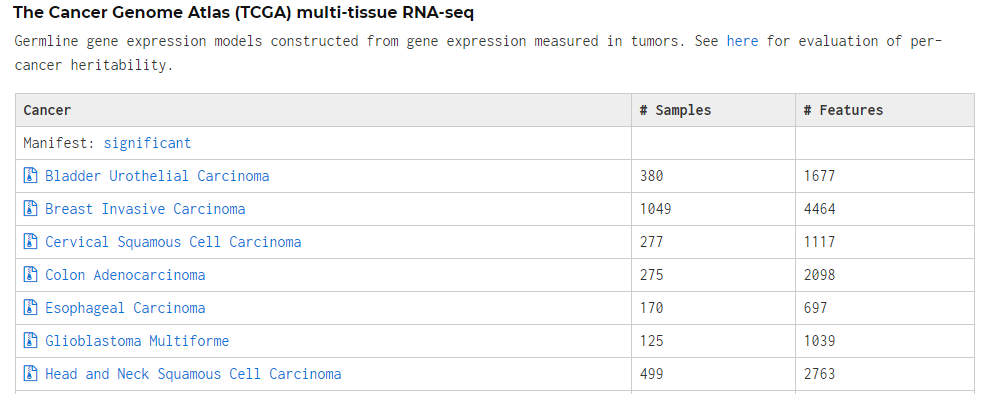The height and width of the screenshot is (394, 981).
Task: Click the TCGA multi-tissue RNA-seq heading
Action: [243, 13]
